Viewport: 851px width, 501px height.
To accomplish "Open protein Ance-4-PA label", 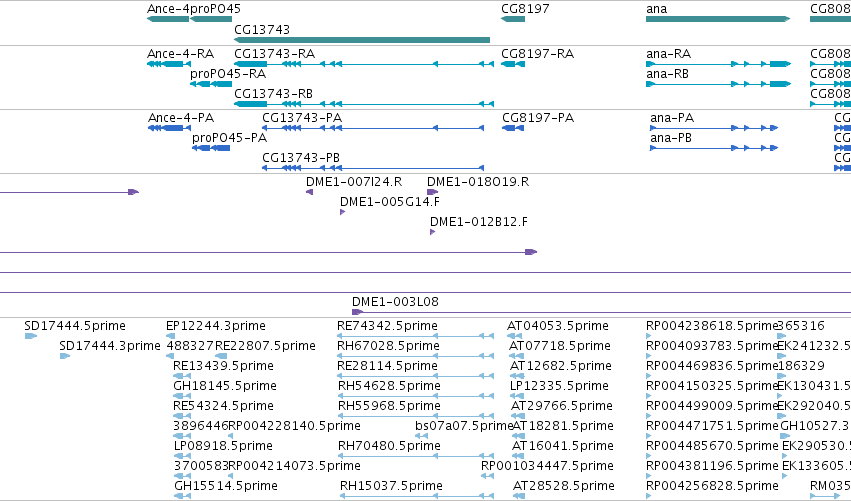I will click(181, 118).
